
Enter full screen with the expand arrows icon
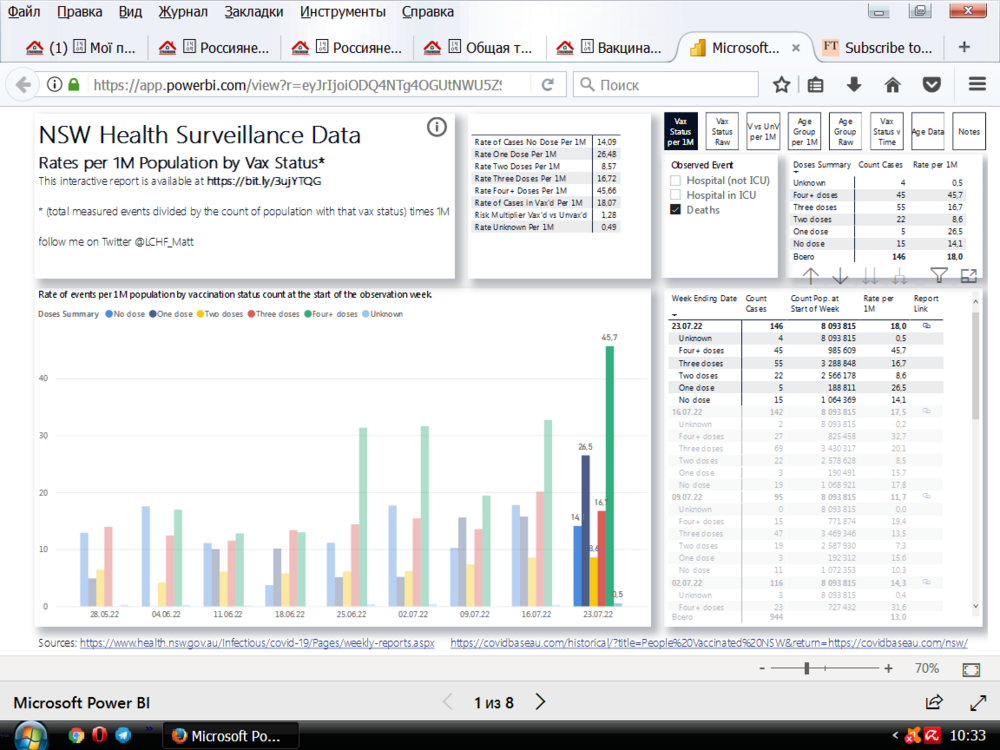click(x=978, y=702)
